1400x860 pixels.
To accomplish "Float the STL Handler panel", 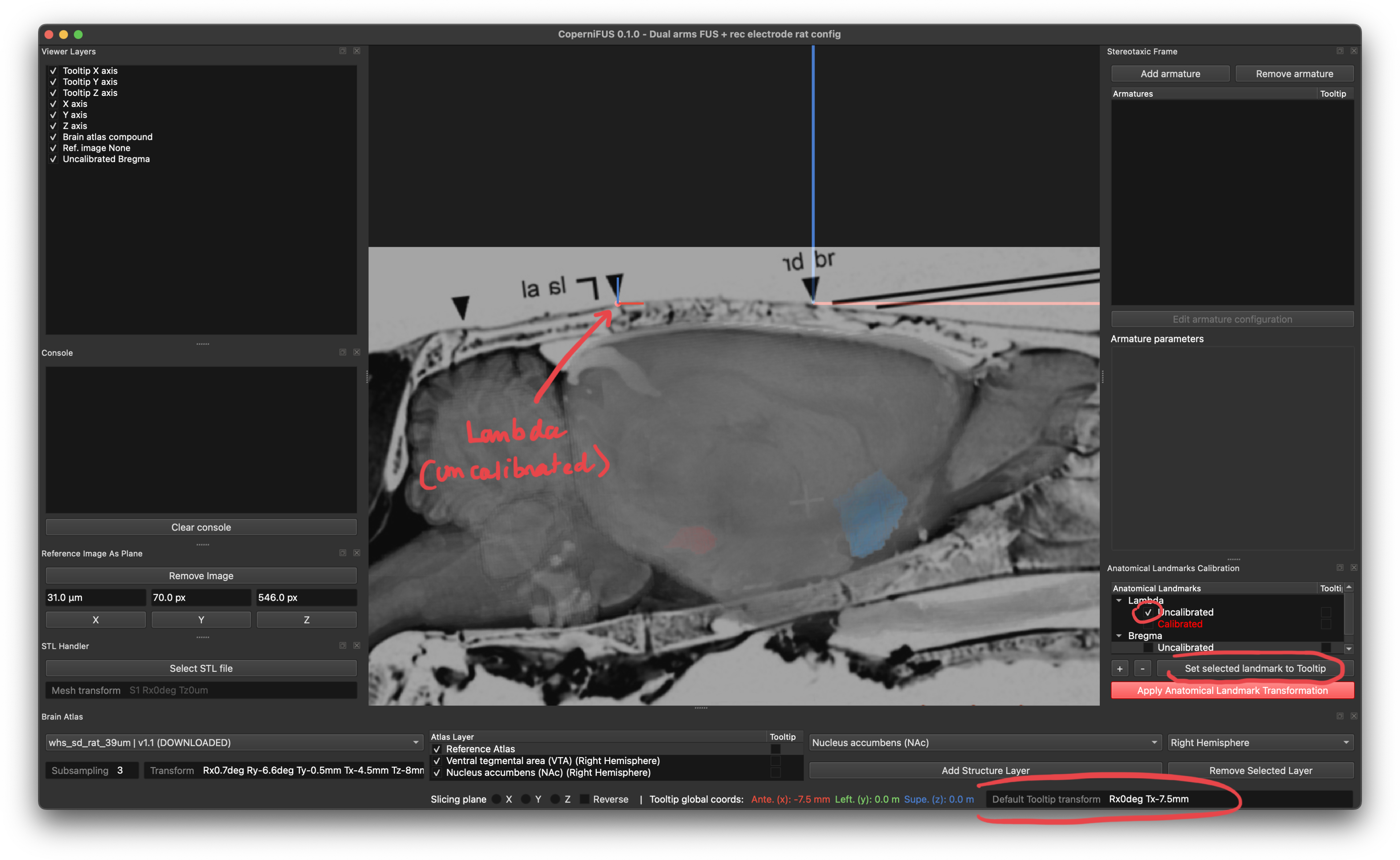I will [x=342, y=645].
